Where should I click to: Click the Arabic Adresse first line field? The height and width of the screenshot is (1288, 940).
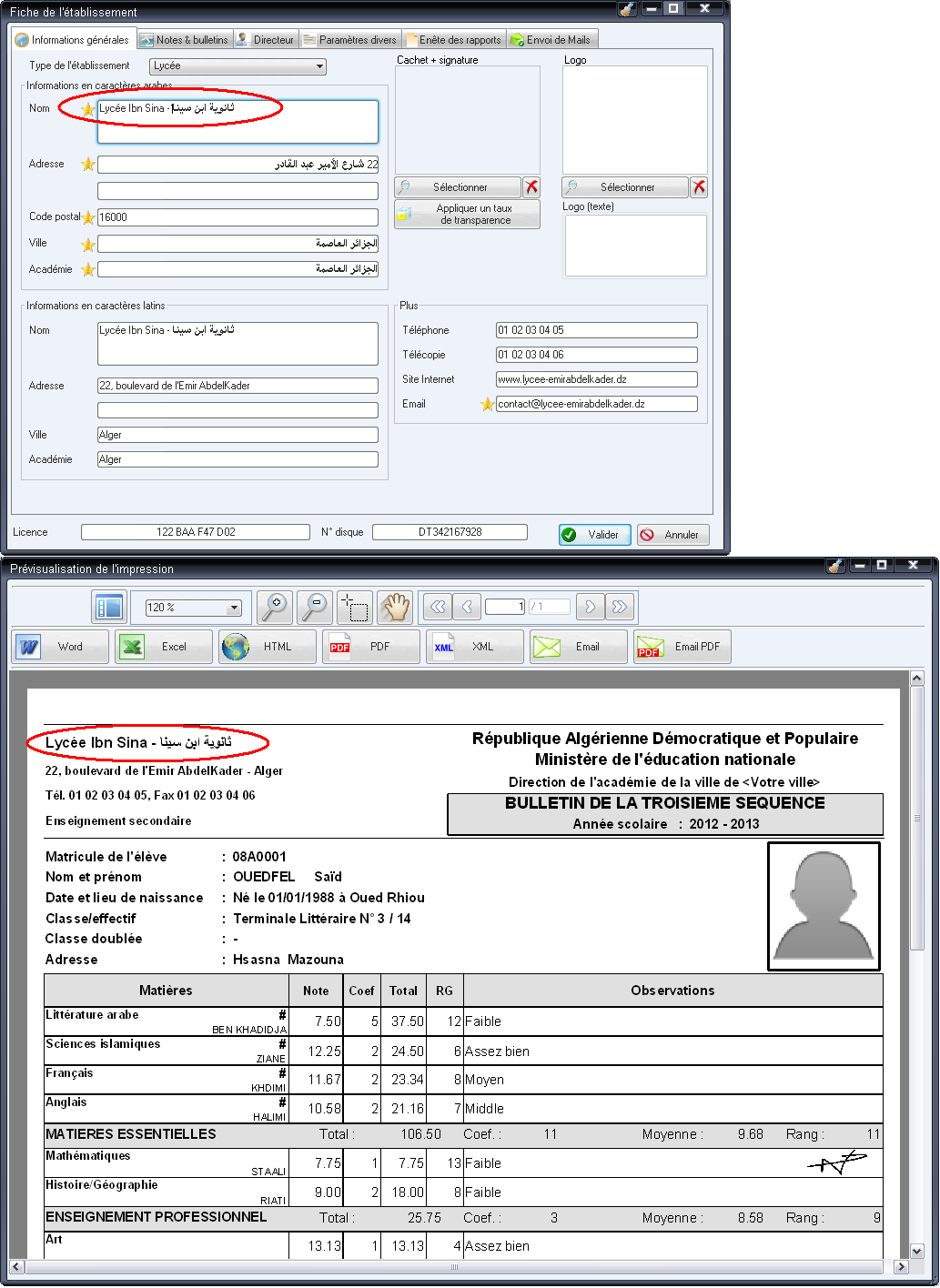(x=238, y=165)
